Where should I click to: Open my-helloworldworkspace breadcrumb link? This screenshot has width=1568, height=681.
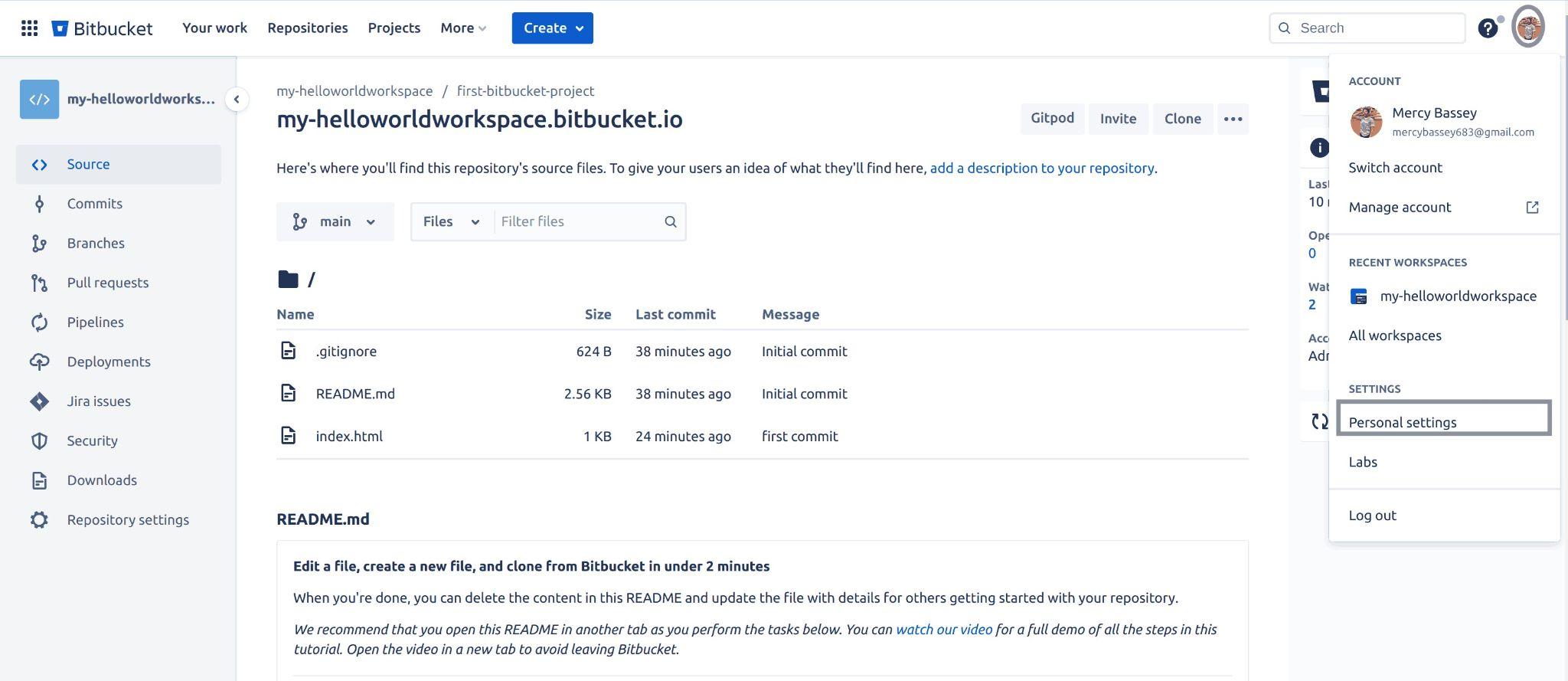coord(354,91)
